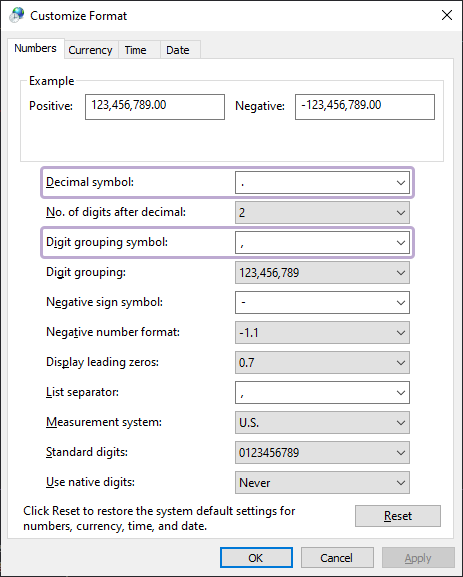
Task: Click the Measurement system label
Action: [104, 422]
